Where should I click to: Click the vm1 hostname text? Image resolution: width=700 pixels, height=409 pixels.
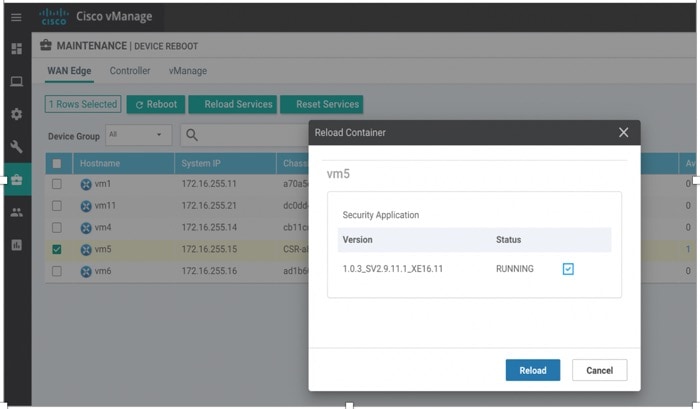103,184
